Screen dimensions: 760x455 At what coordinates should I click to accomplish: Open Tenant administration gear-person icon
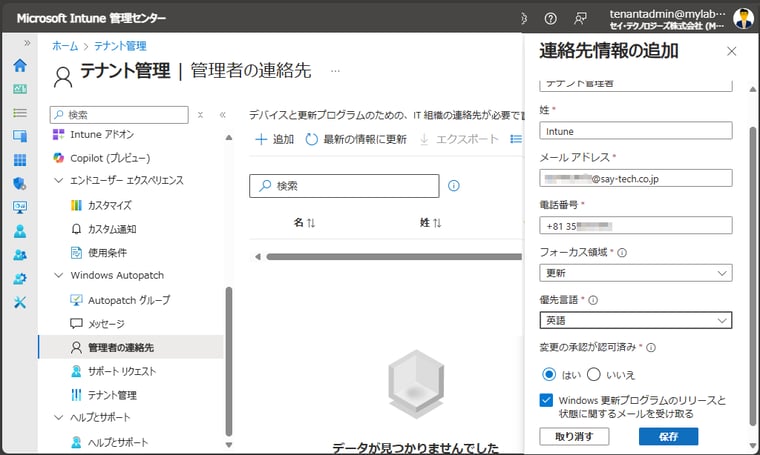coord(20,279)
